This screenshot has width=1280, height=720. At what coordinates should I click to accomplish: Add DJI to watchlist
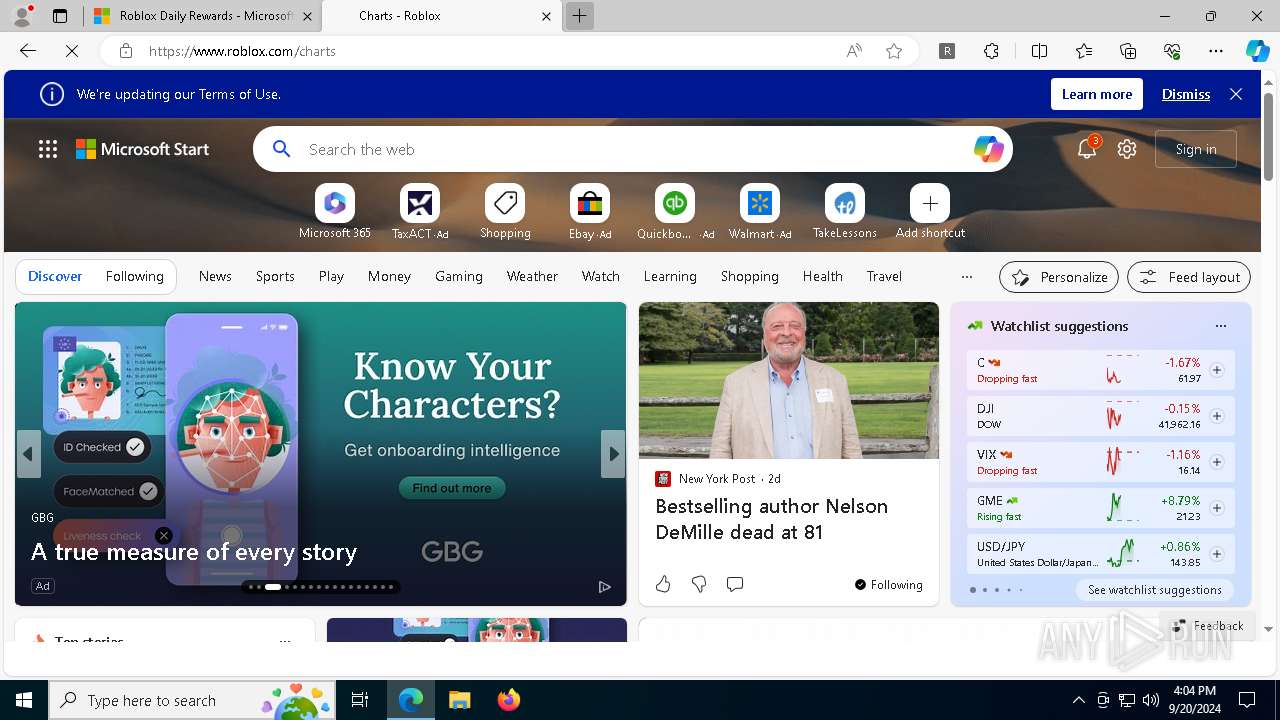(1217, 416)
